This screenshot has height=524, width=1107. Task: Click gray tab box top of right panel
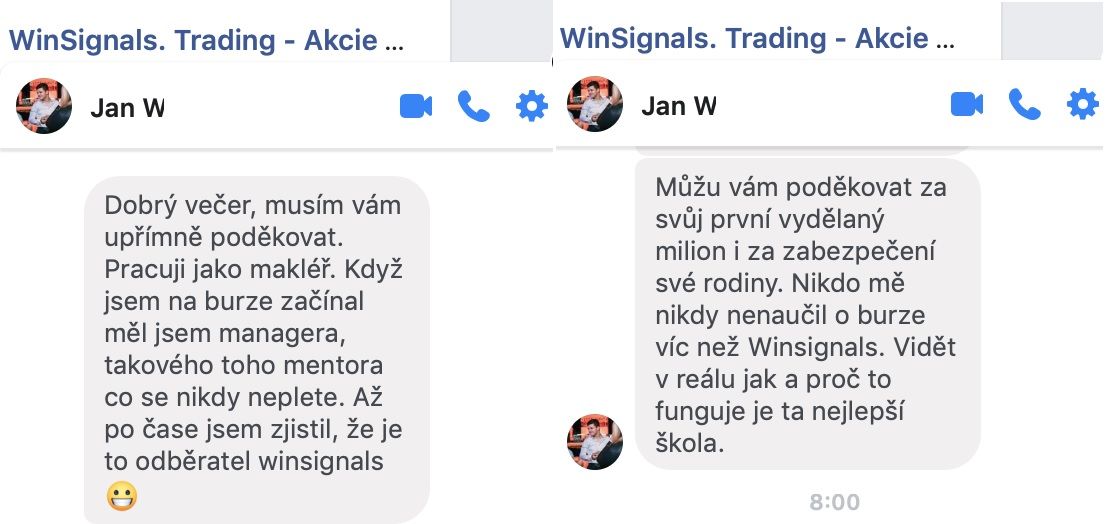[x=1052, y=30]
